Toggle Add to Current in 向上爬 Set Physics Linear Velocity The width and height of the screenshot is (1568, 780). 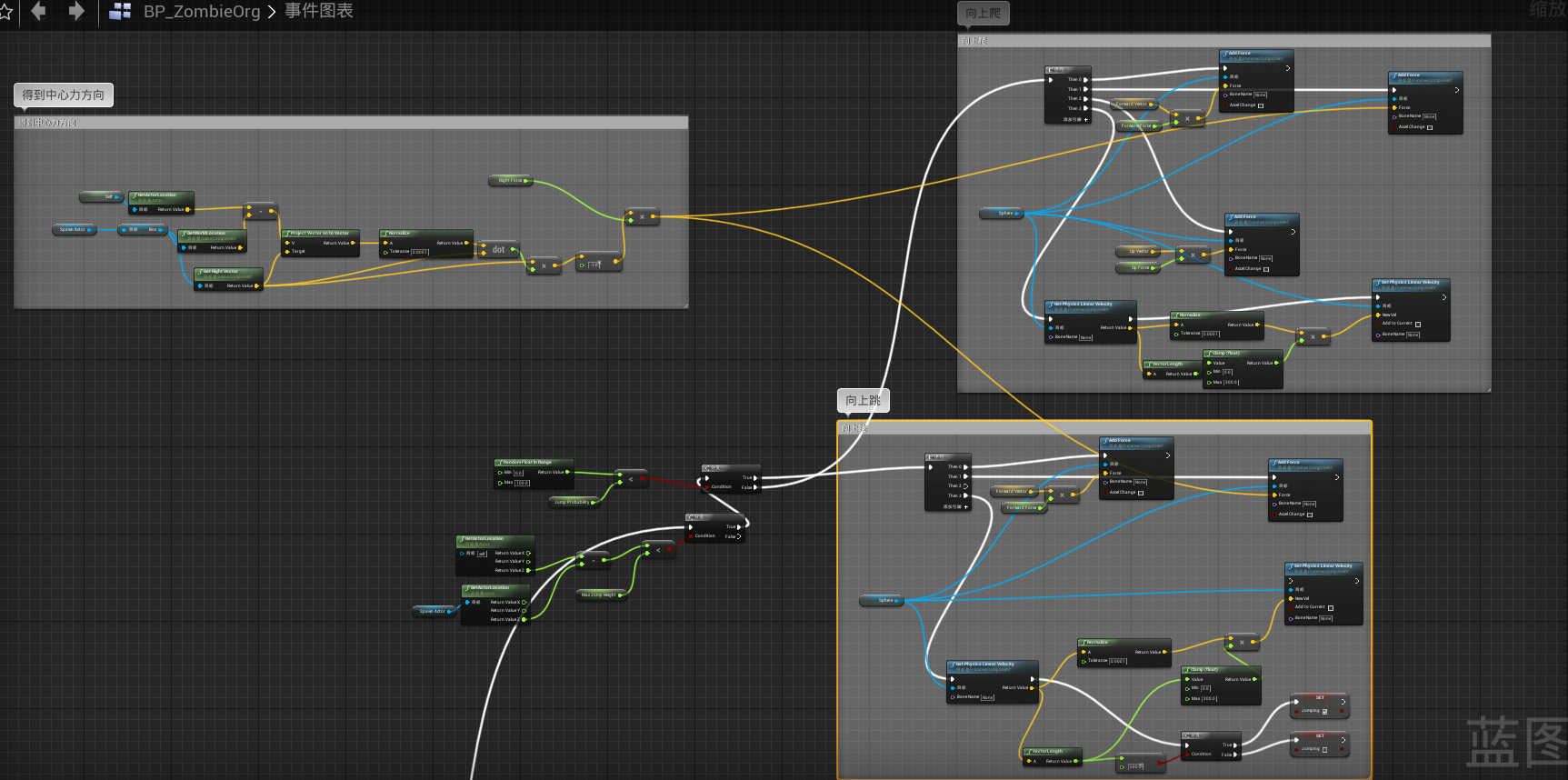tap(1418, 324)
